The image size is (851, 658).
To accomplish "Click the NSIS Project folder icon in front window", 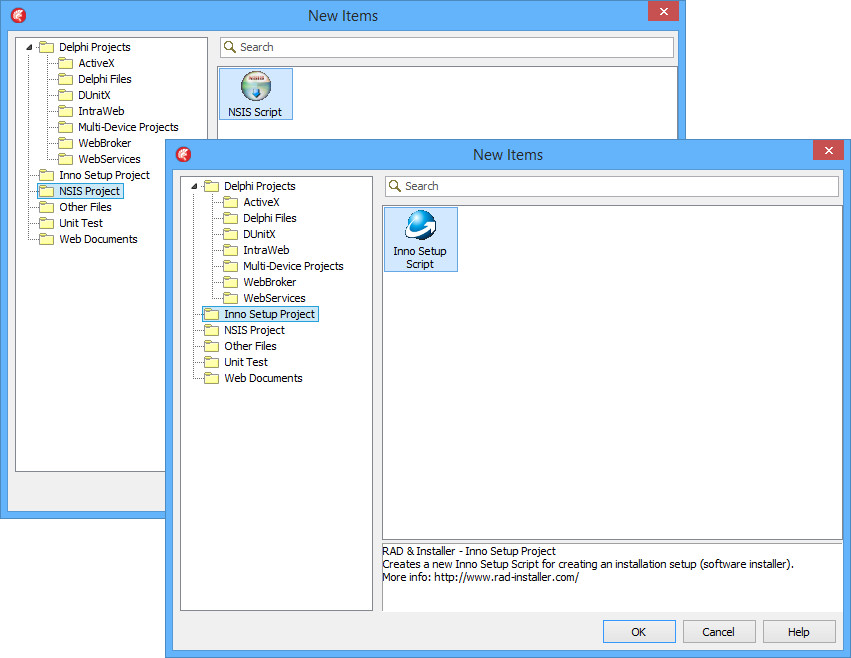I will [x=212, y=330].
